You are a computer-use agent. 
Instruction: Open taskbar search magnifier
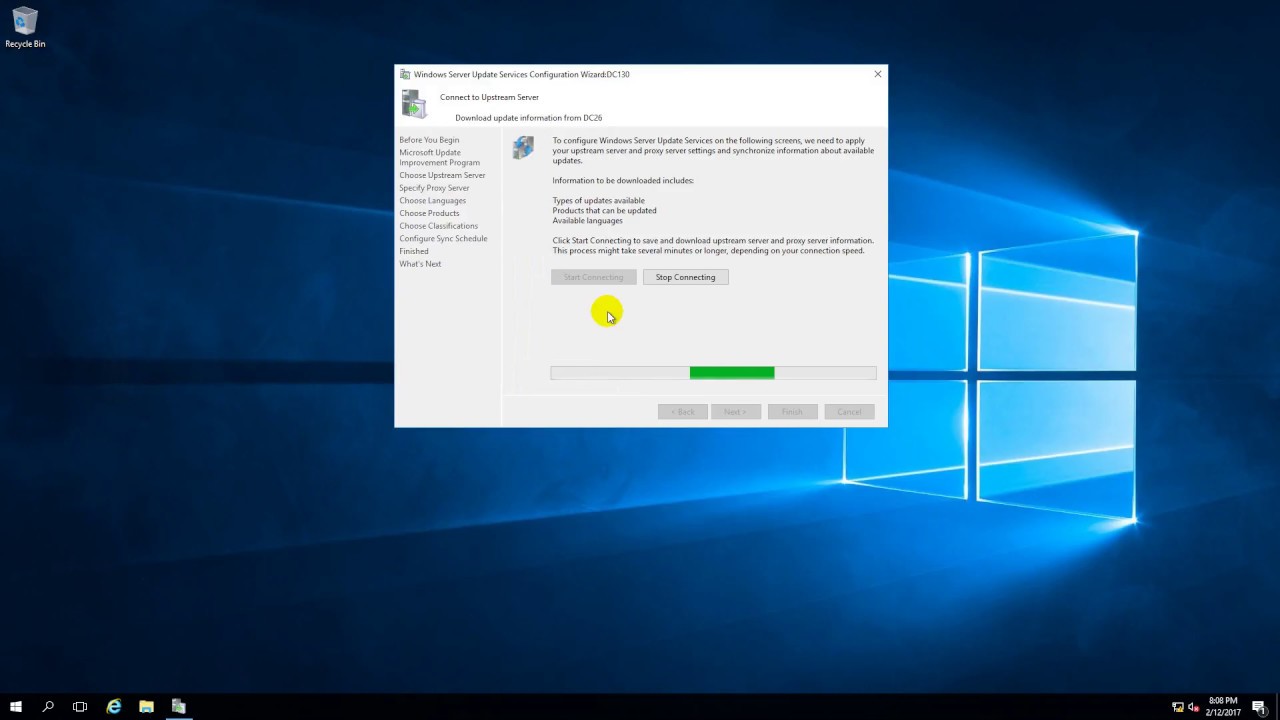(x=48, y=707)
